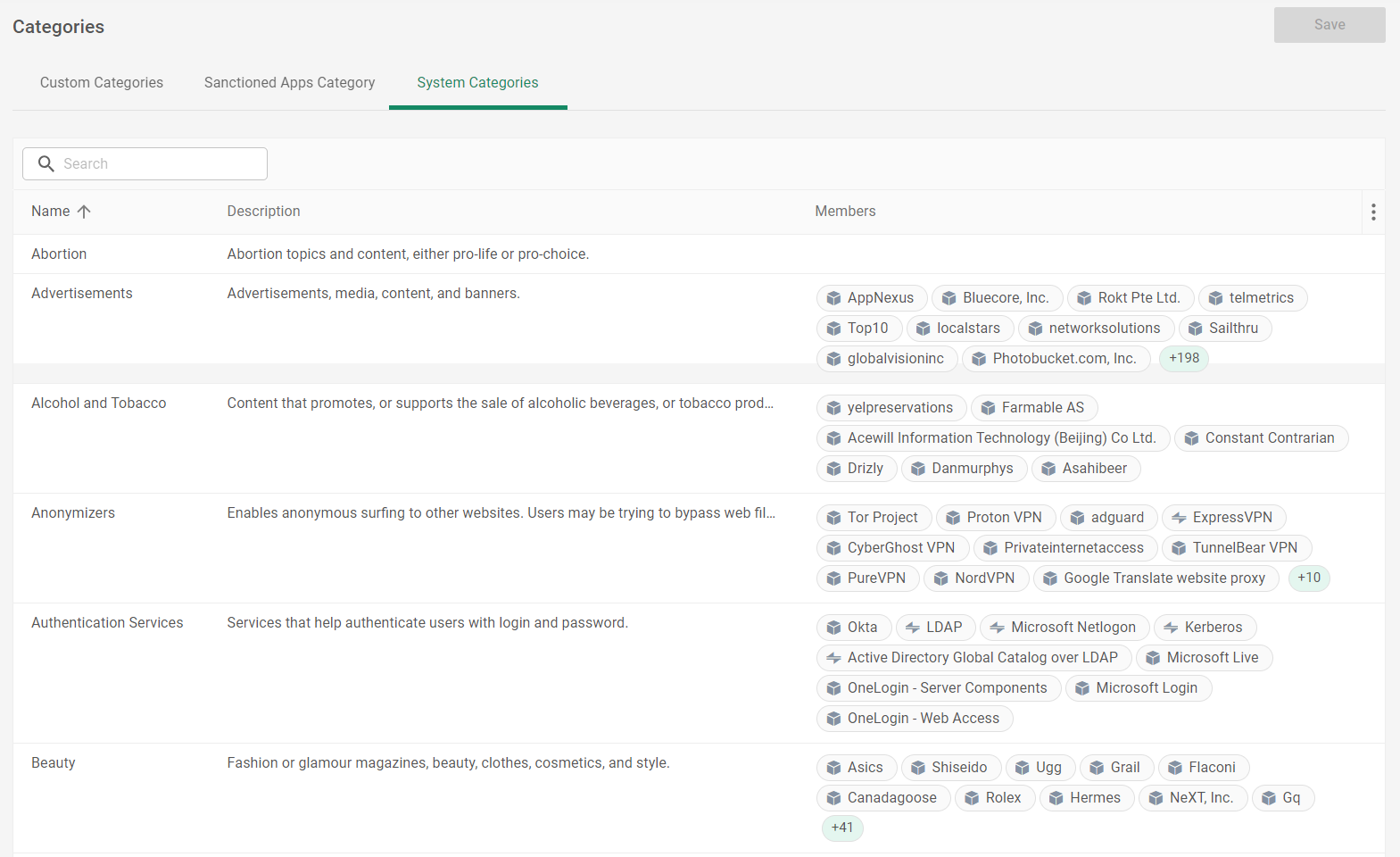1400x857 pixels.
Task: Click the protocol icon on the Kerberos chip
Action: (x=1171, y=628)
